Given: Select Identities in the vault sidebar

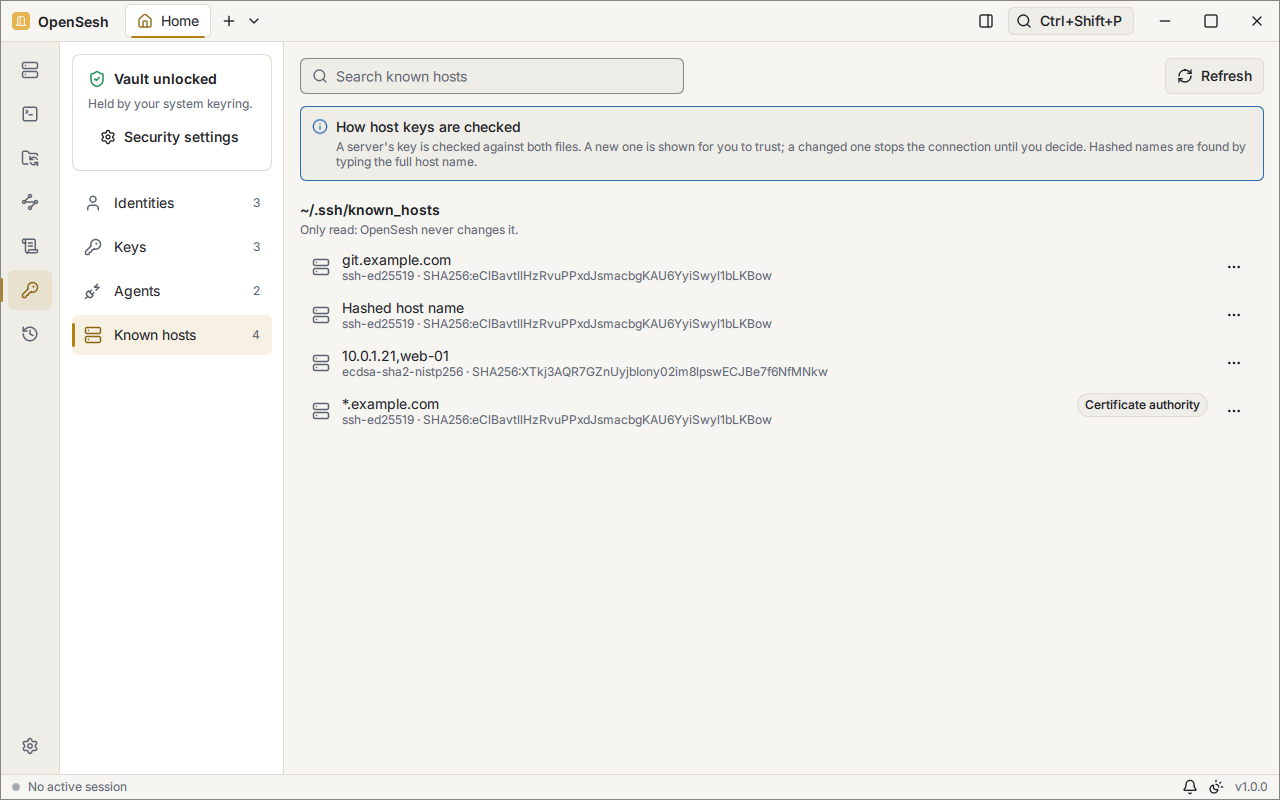Looking at the screenshot, I should (172, 203).
